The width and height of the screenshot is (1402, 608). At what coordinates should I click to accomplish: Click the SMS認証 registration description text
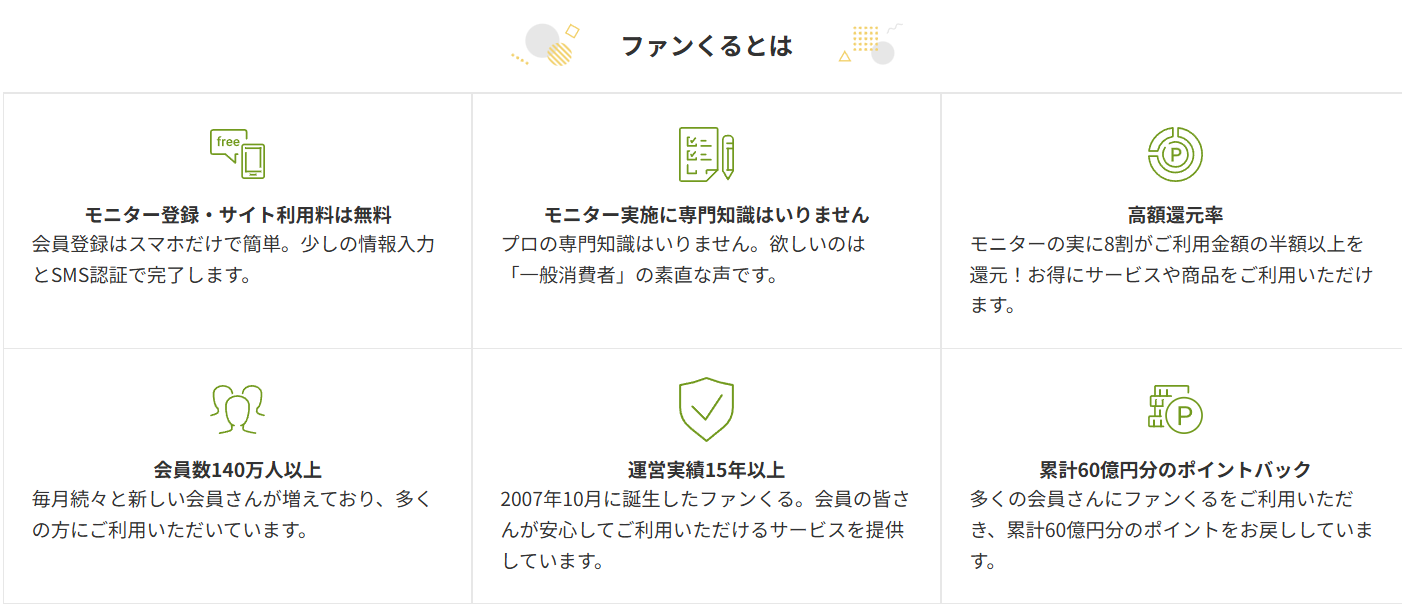coord(234,259)
